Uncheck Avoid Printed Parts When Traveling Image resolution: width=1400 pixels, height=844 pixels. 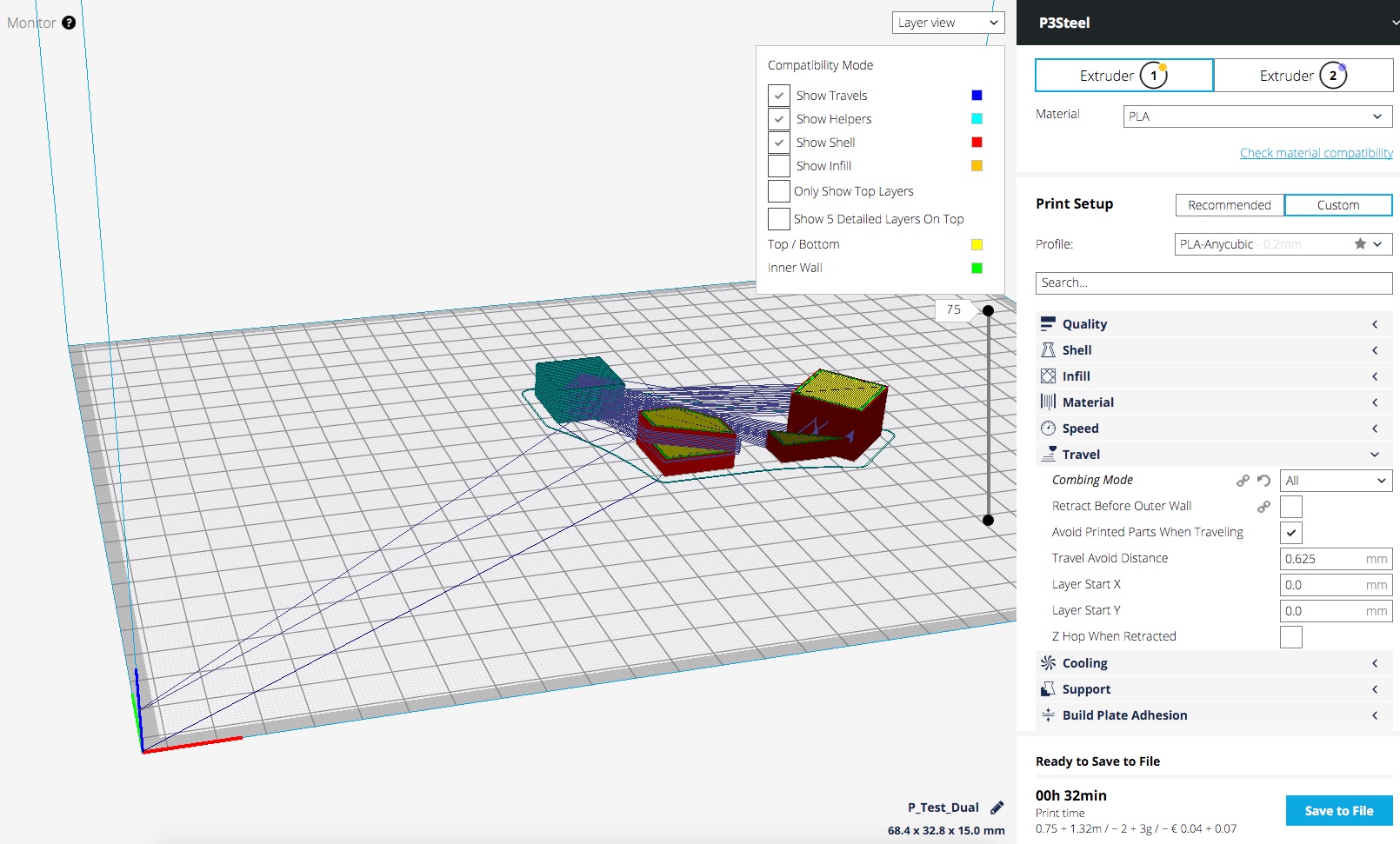coord(1291,533)
